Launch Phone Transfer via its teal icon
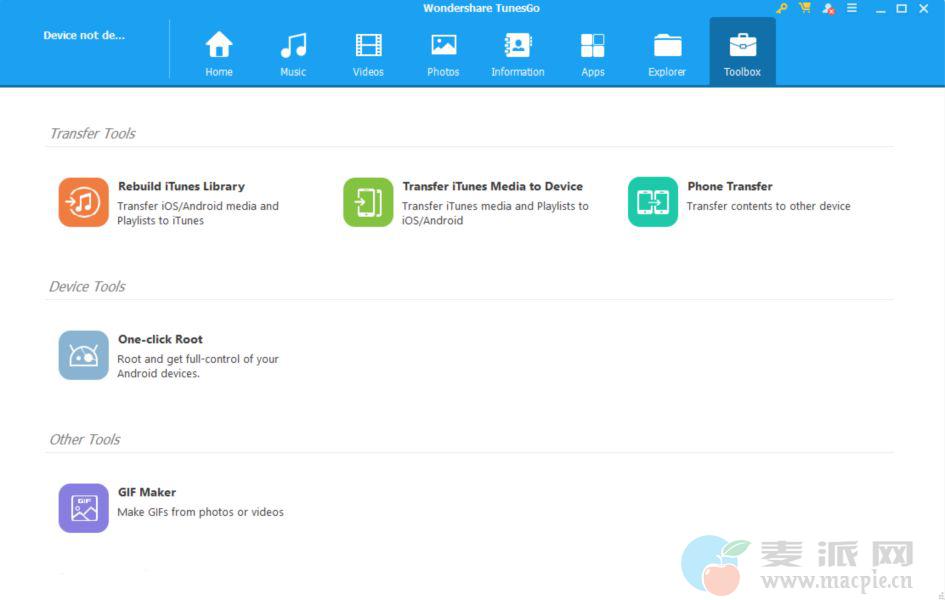The width and height of the screenshot is (945, 600). click(x=653, y=202)
